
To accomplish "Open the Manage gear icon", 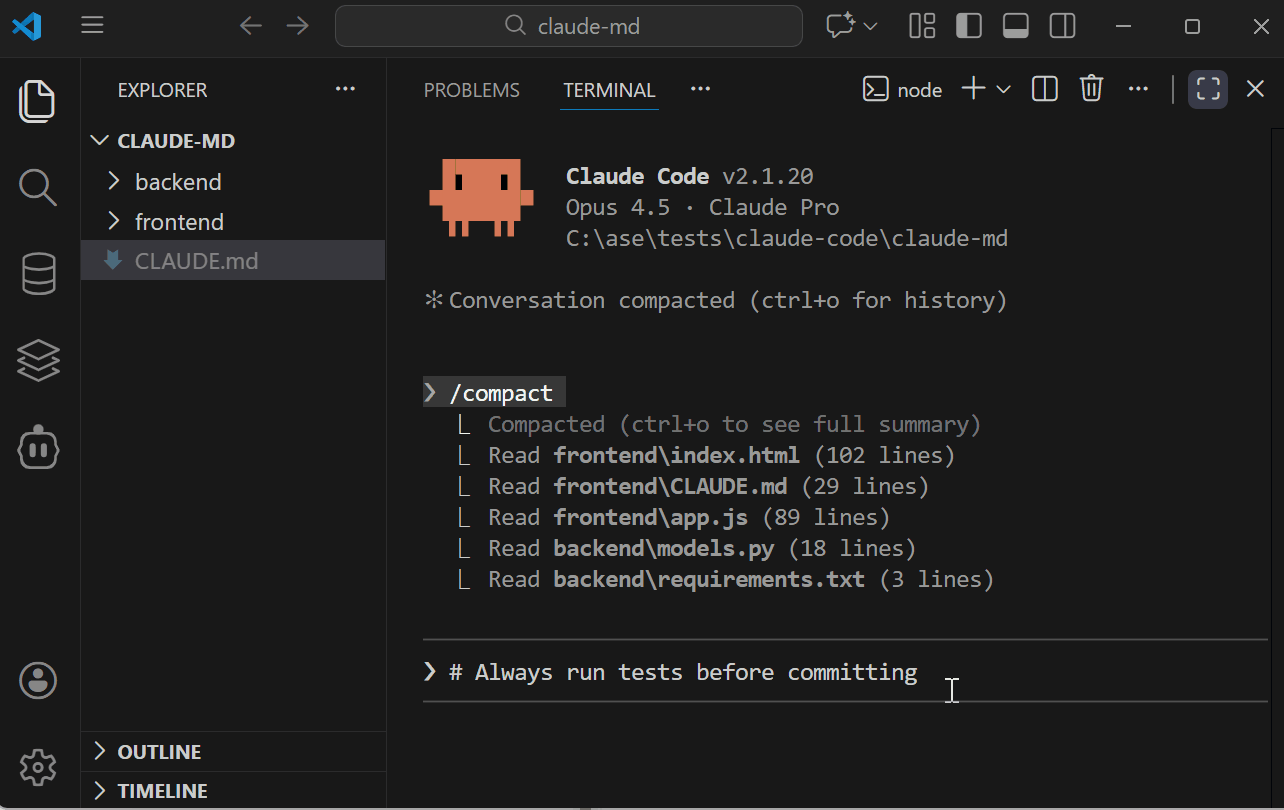I will pos(38,768).
